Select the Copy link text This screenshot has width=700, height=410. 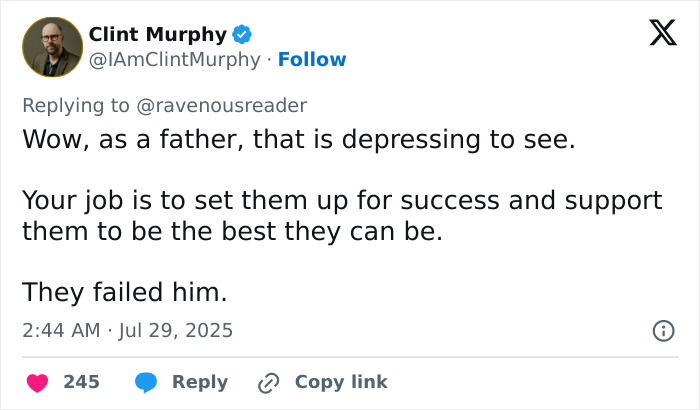pos(341,382)
